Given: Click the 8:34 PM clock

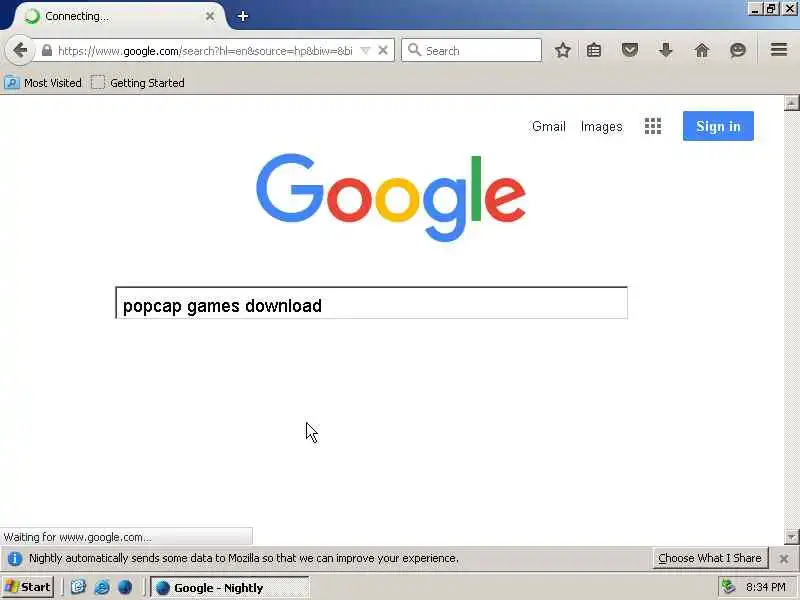Looking at the screenshot, I should pyautogui.click(x=765, y=587).
